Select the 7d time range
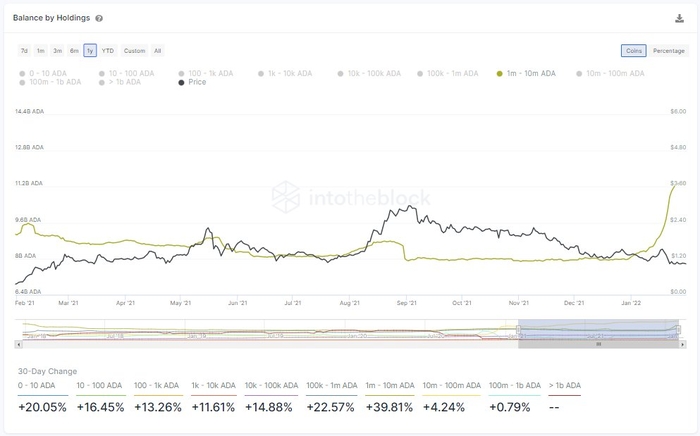The width and height of the screenshot is (700, 436). click(x=24, y=50)
